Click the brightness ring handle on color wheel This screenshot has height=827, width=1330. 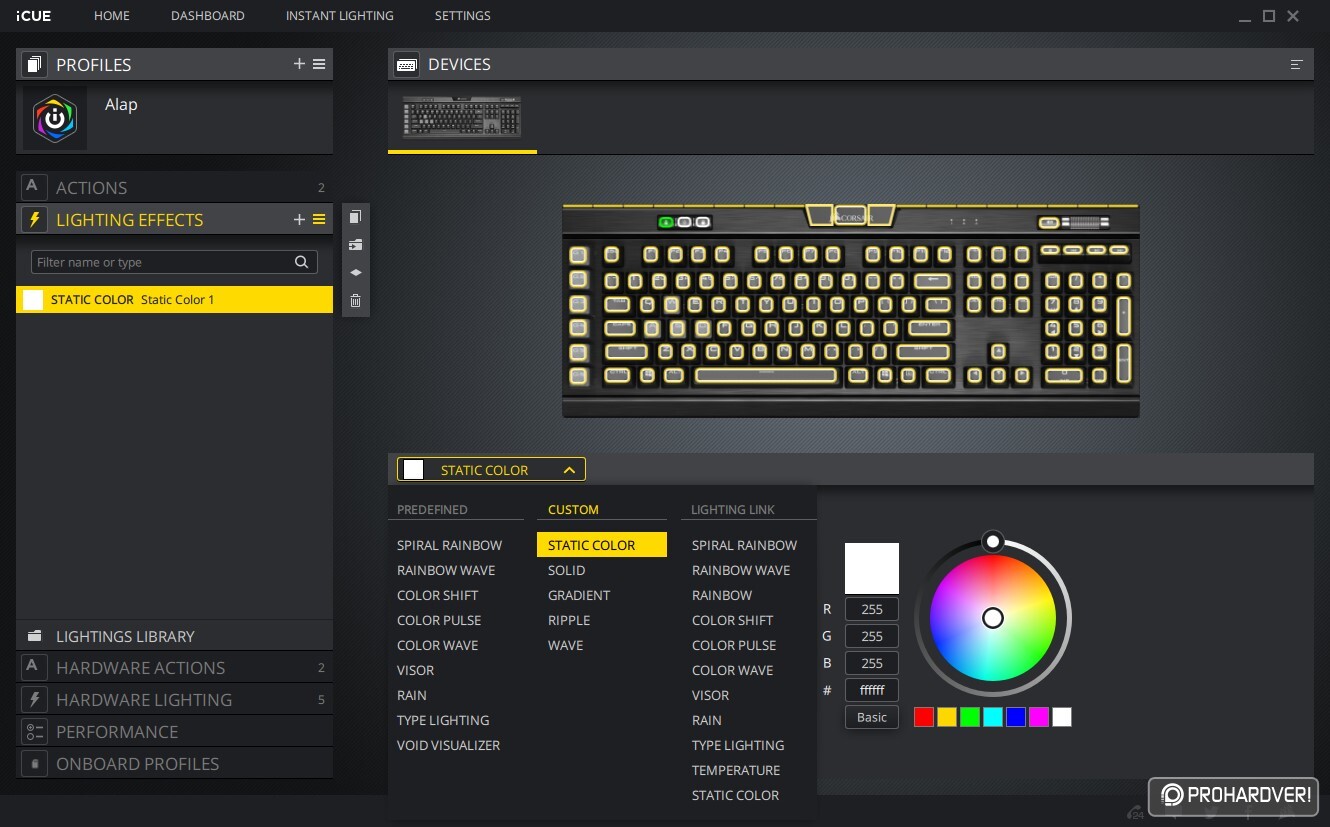992,542
